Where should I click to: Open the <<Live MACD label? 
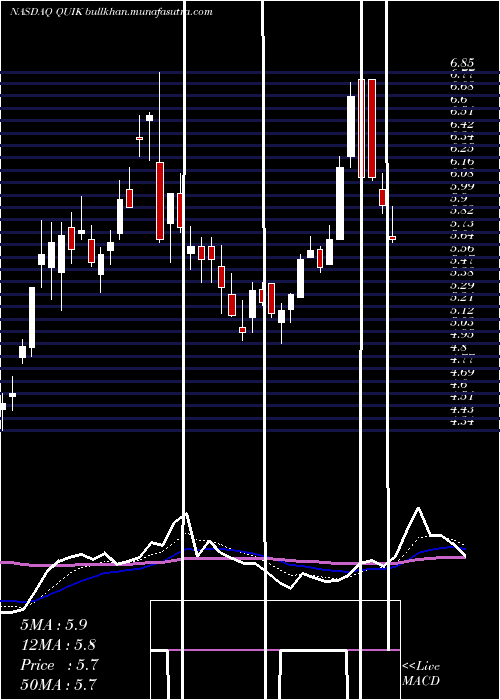click(x=421, y=674)
